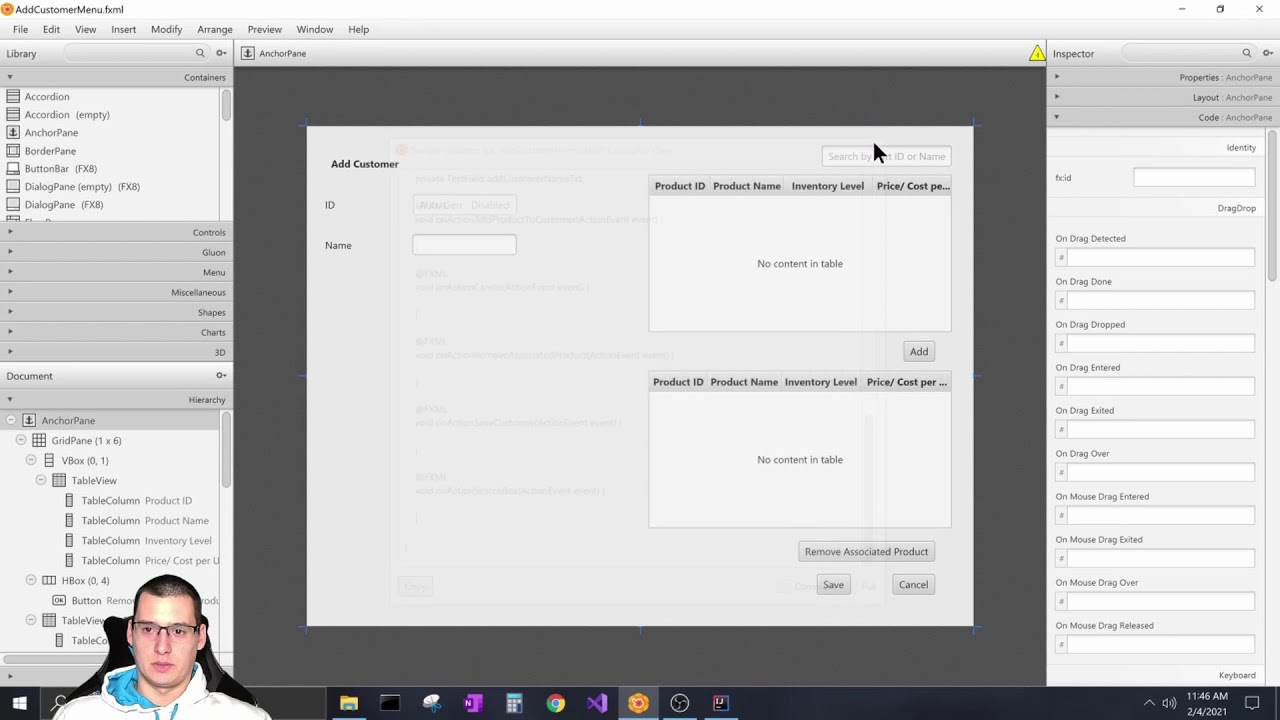Expand the Properties : AnchorPane inspector section

pos(1163,77)
